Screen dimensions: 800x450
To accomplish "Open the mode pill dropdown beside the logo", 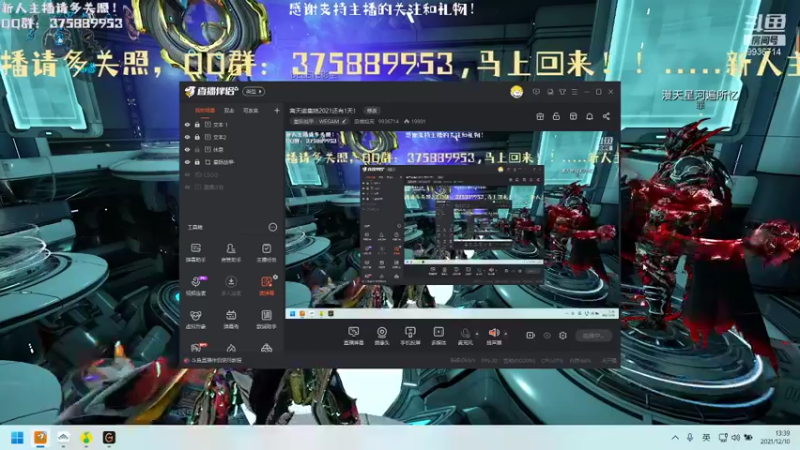I will point(254,92).
